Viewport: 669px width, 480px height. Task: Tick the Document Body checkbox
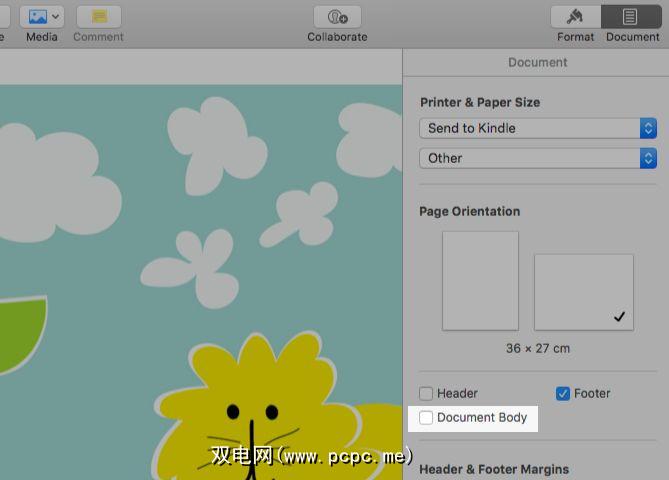(x=426, y=418)
